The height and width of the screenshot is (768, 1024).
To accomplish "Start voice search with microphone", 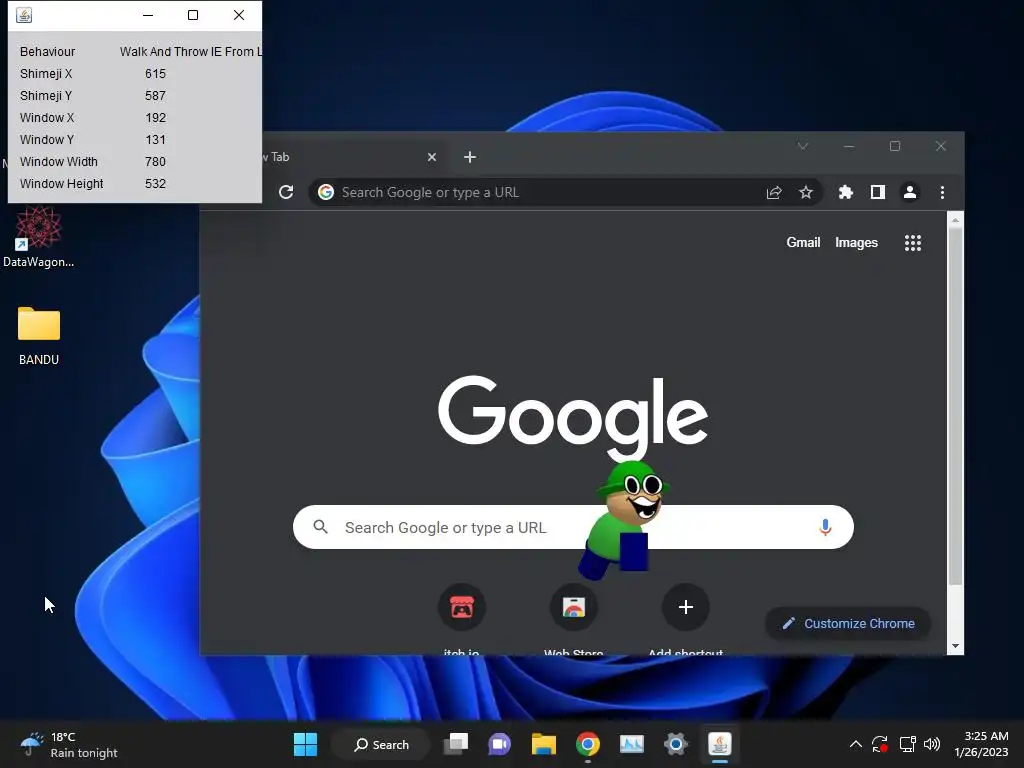I will (x=825, y=527).
